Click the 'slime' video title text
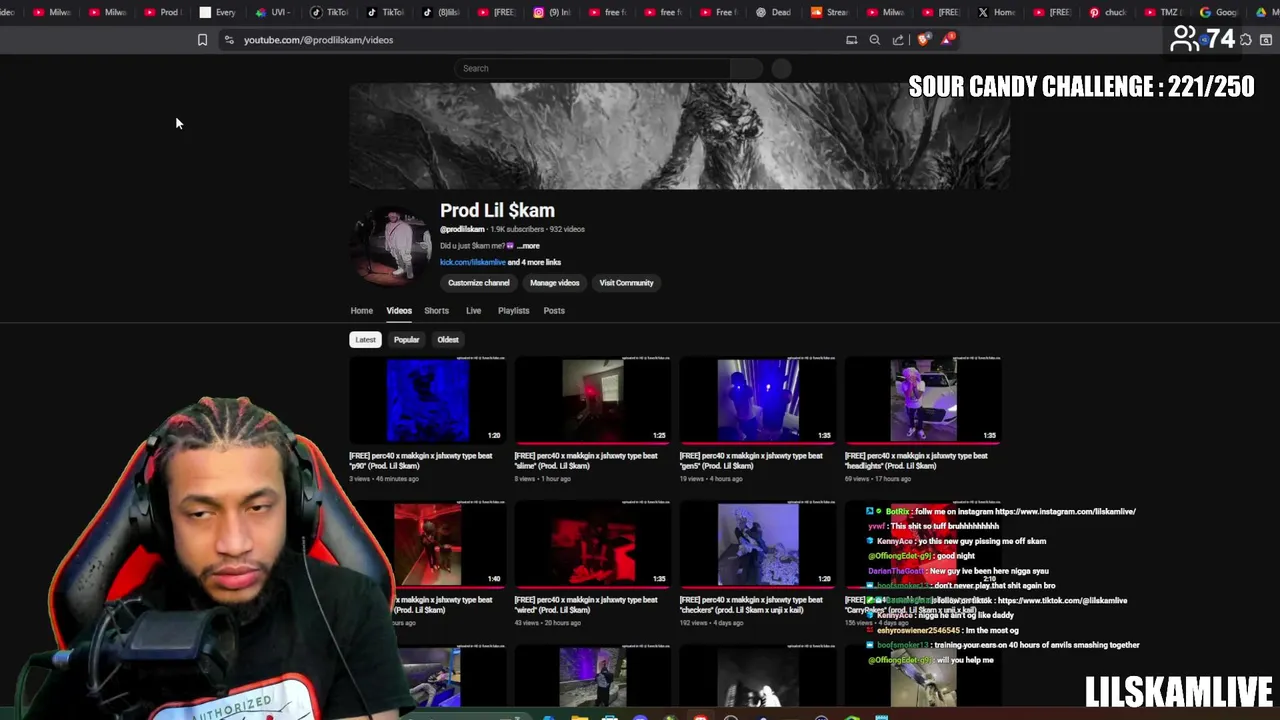The height and width of the screenshot is (720, 1280). coord(585,461)
